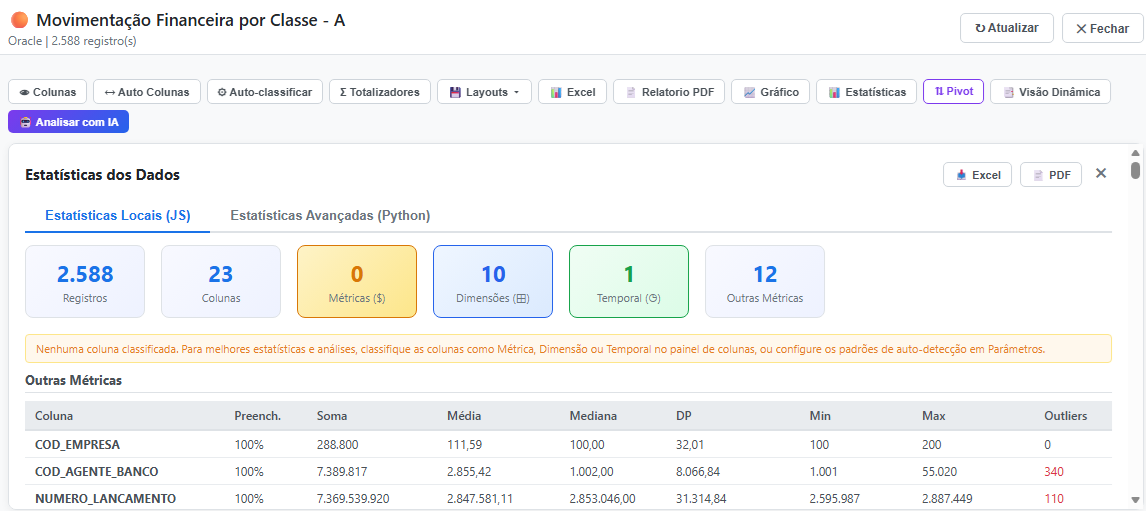Activate the Pivot view

point(953,91)
